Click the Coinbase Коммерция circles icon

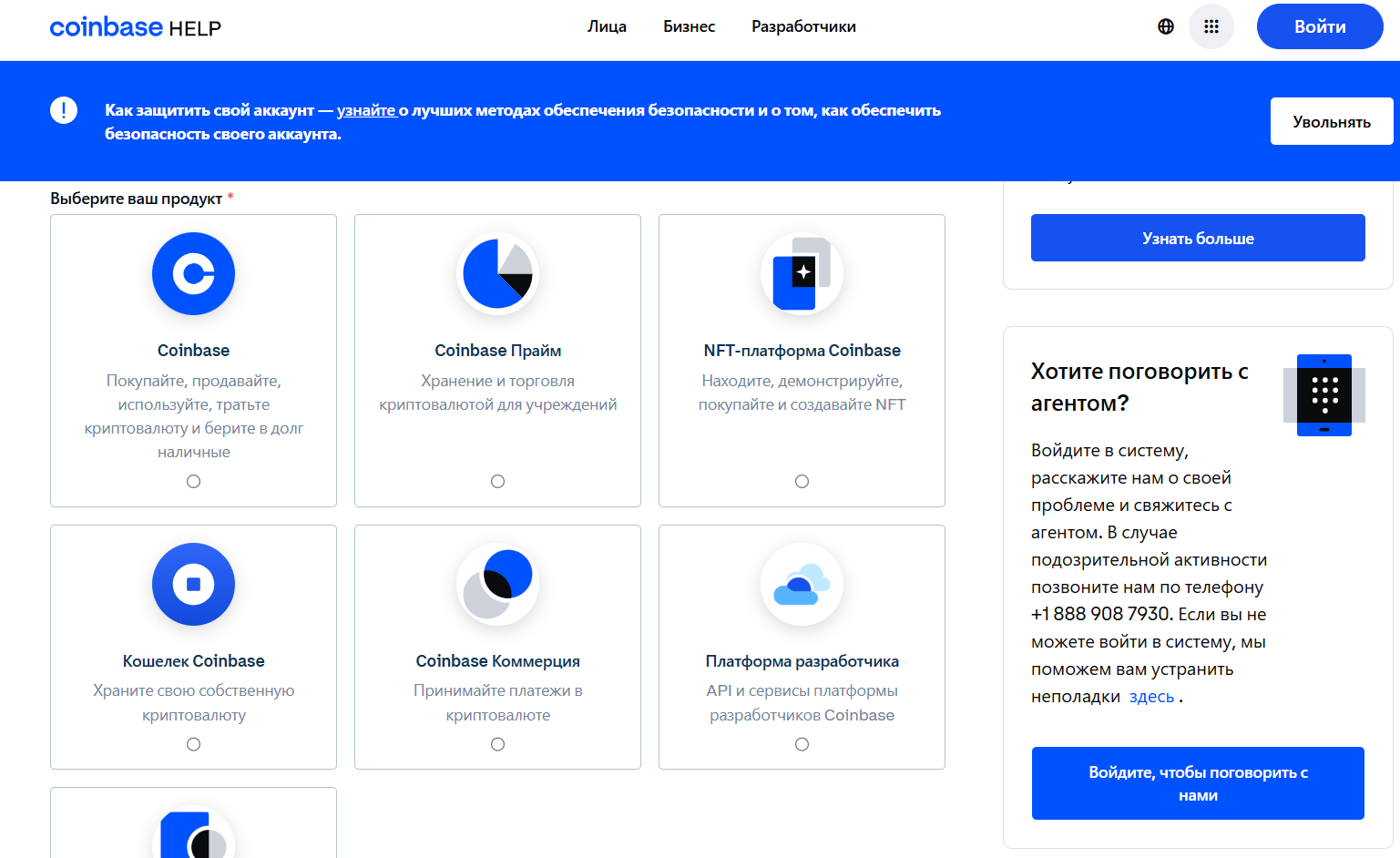tap(497, 584)
